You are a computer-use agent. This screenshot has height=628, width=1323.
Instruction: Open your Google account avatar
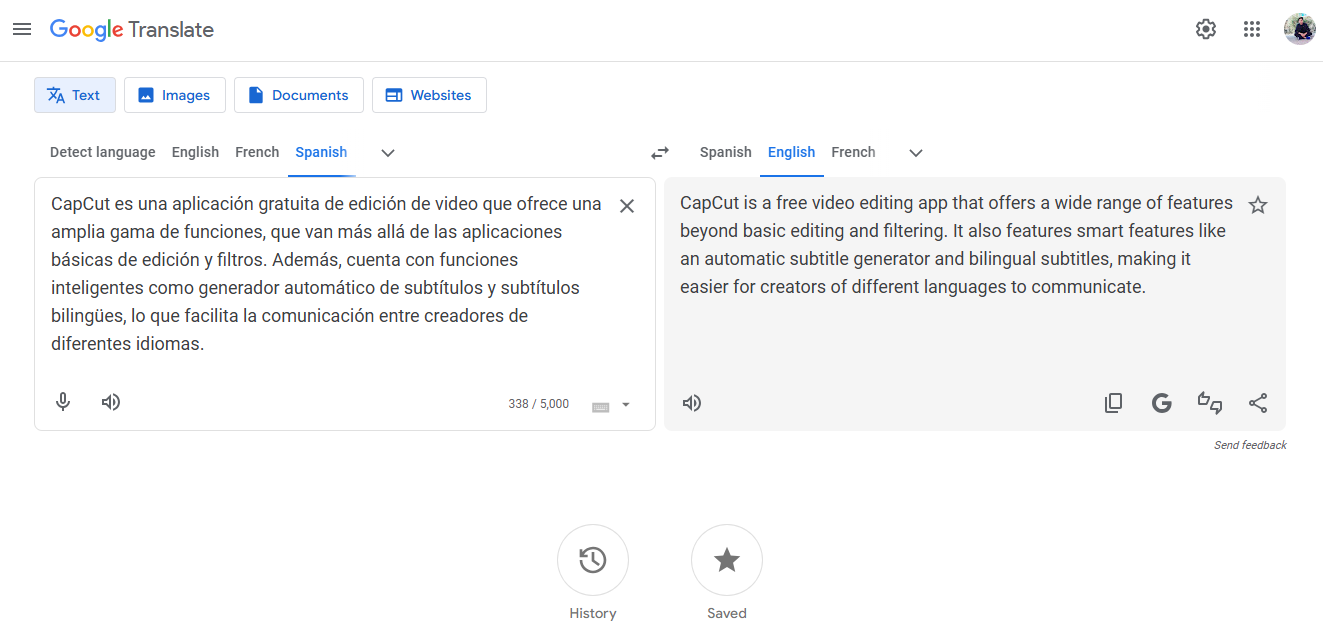point(1299,29)
